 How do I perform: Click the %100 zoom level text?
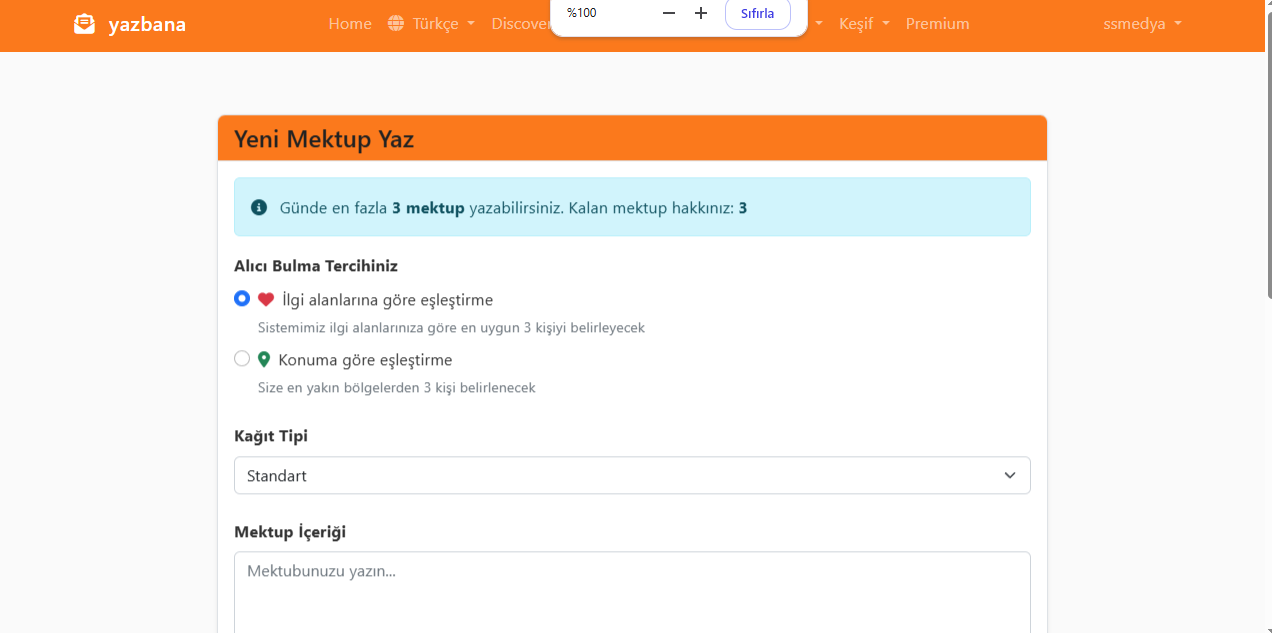coord(581,13)
